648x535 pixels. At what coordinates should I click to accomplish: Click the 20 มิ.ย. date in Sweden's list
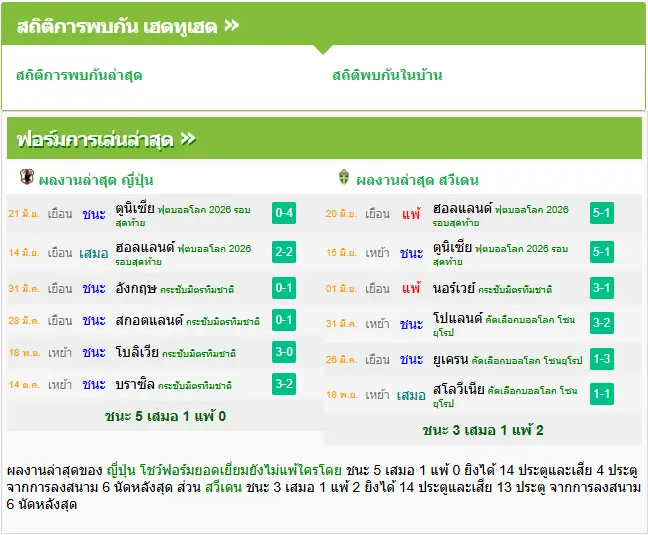click(341, 214)
